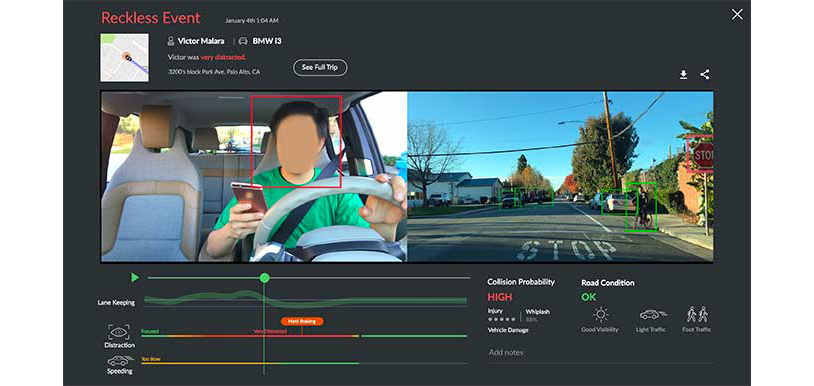Viewport: 814px width, 386px height.
Task: Select the Foot Traffic pedestrians icon
Action: [697, 314]
